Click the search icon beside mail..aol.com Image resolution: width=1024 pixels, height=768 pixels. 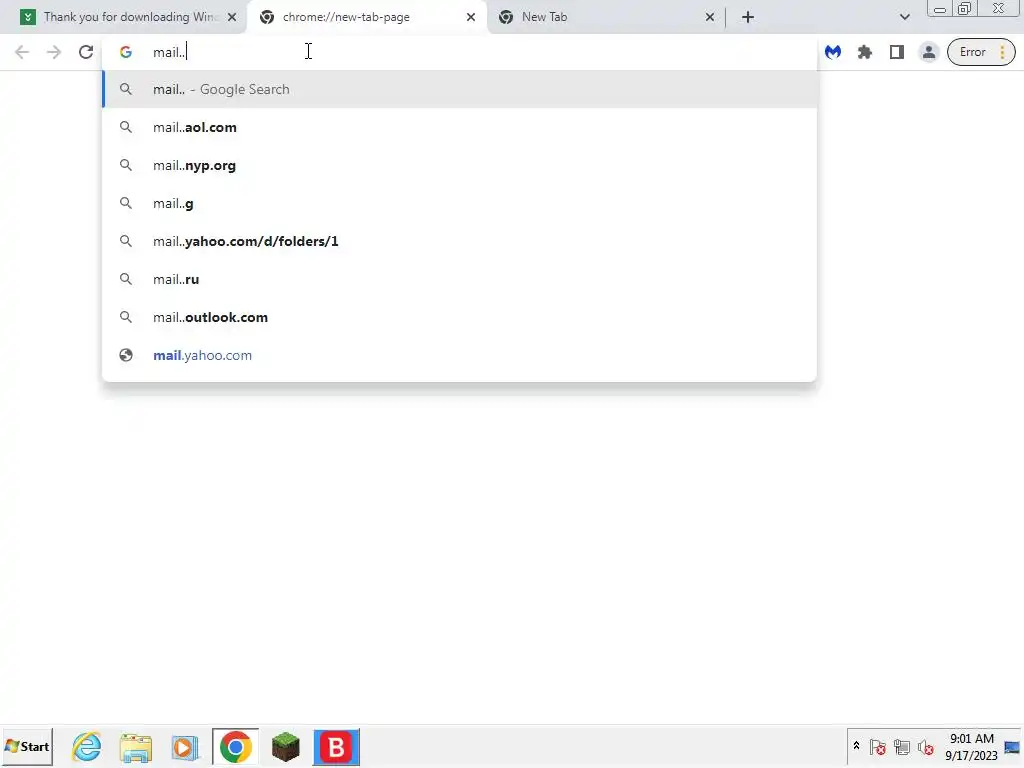click(126, 127)
